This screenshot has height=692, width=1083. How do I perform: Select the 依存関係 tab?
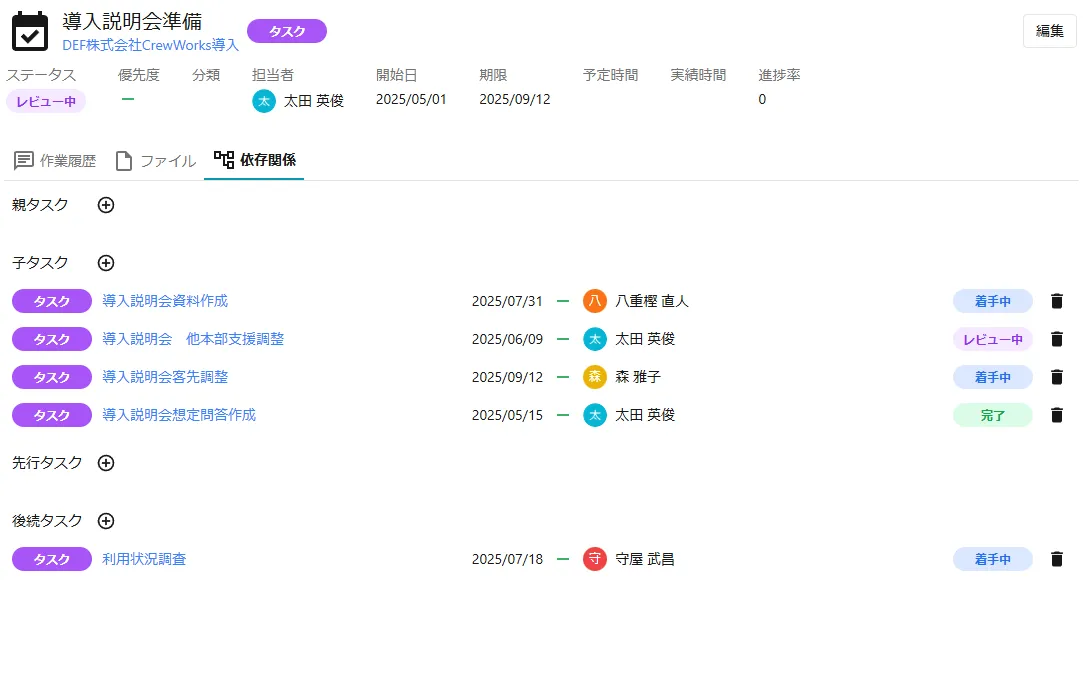click(255, 160)
